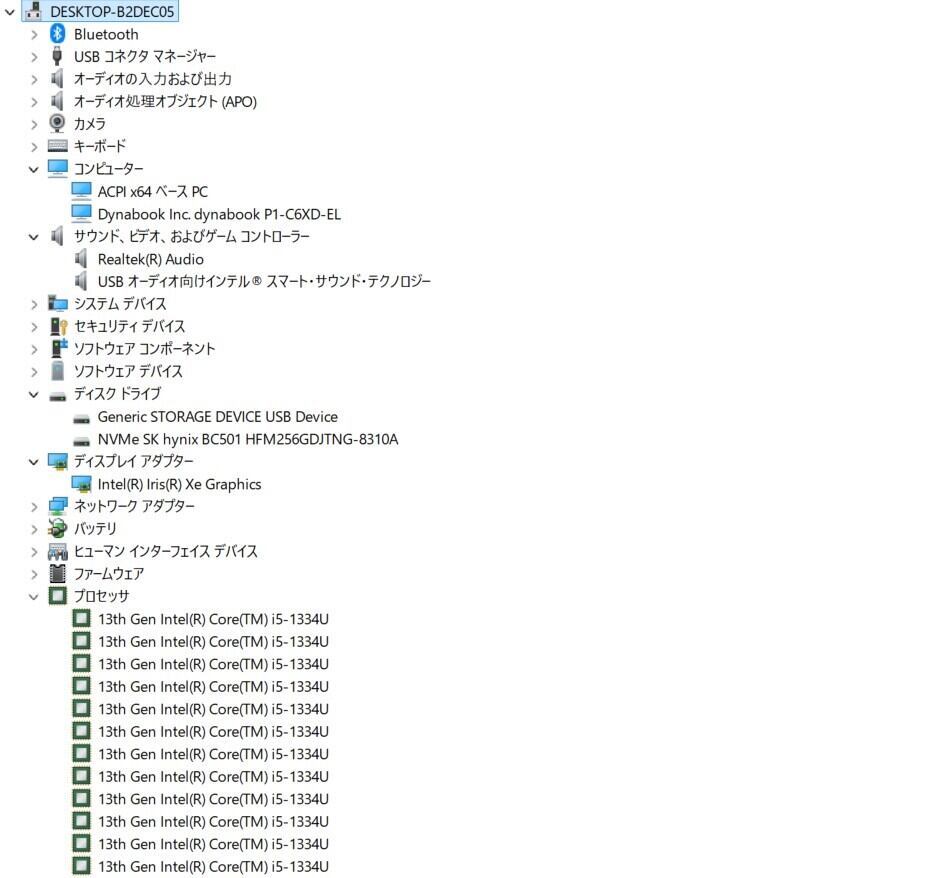The height and width of the screenshot is (878, 936).
Task: Click the コンピューター monitor icon
Action: point(57,168)
